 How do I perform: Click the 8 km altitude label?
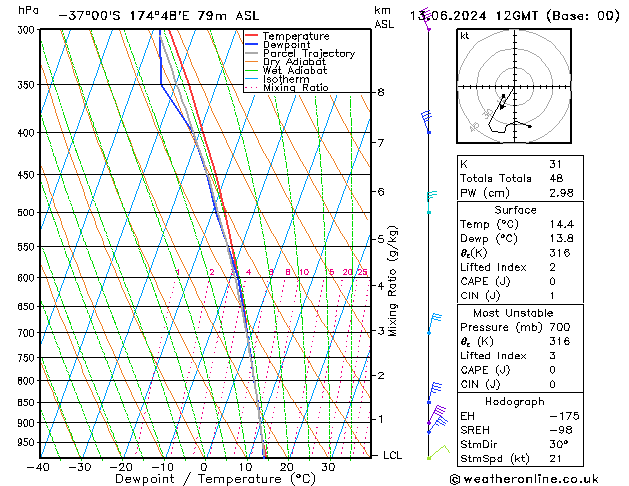[381, 92]
